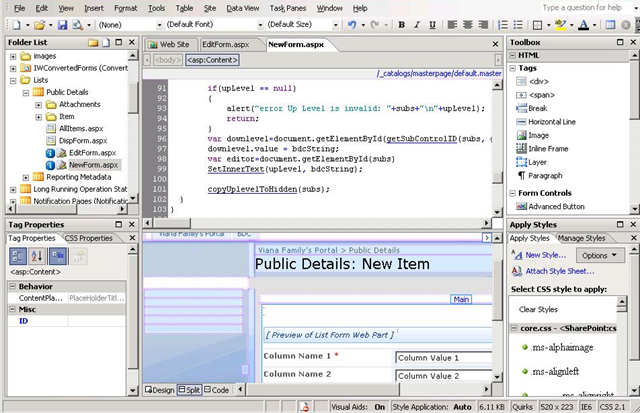
Task: Open the Options dropdown in Apply Styles
Action: 598,256
